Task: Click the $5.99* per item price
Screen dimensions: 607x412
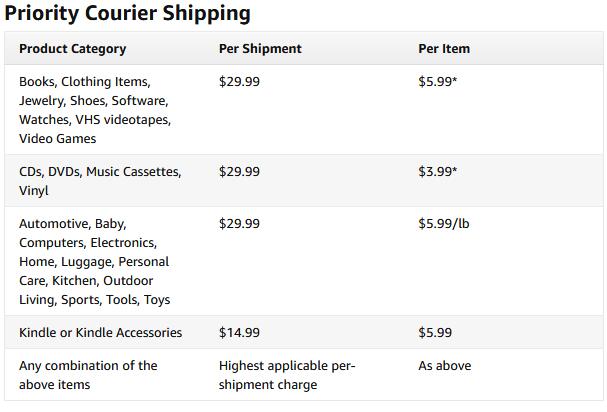Action: click(438, 82)
